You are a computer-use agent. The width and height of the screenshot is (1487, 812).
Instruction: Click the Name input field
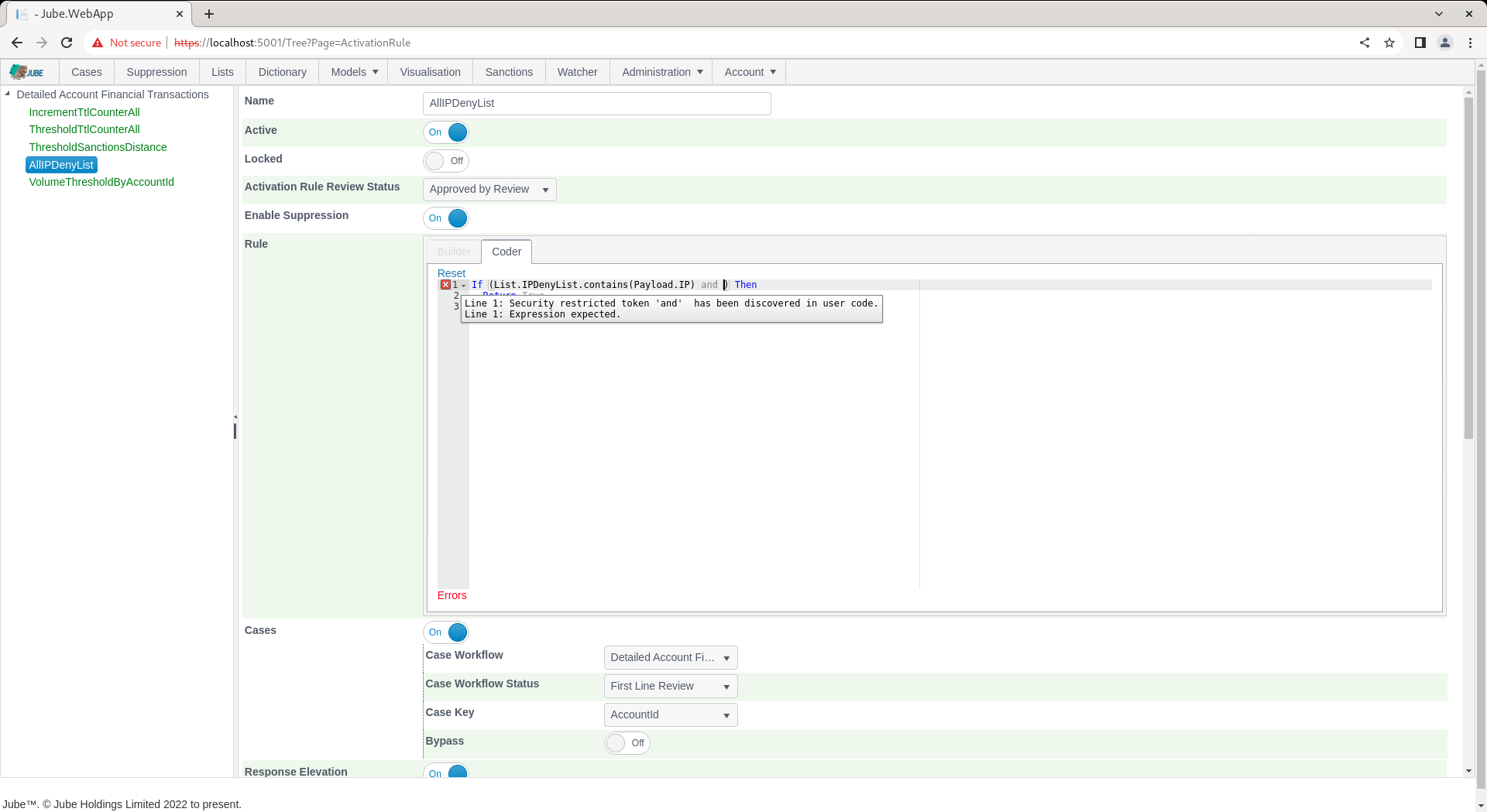tap(597, 104)
